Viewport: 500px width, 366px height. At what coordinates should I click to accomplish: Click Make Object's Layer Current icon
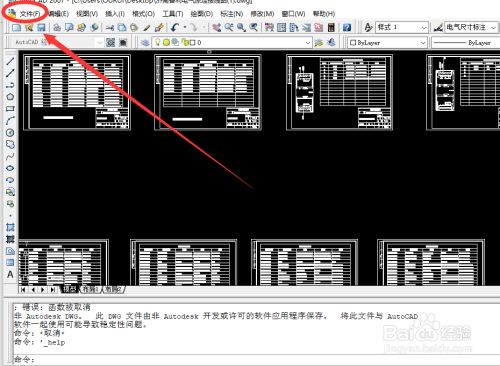point(319,42)
